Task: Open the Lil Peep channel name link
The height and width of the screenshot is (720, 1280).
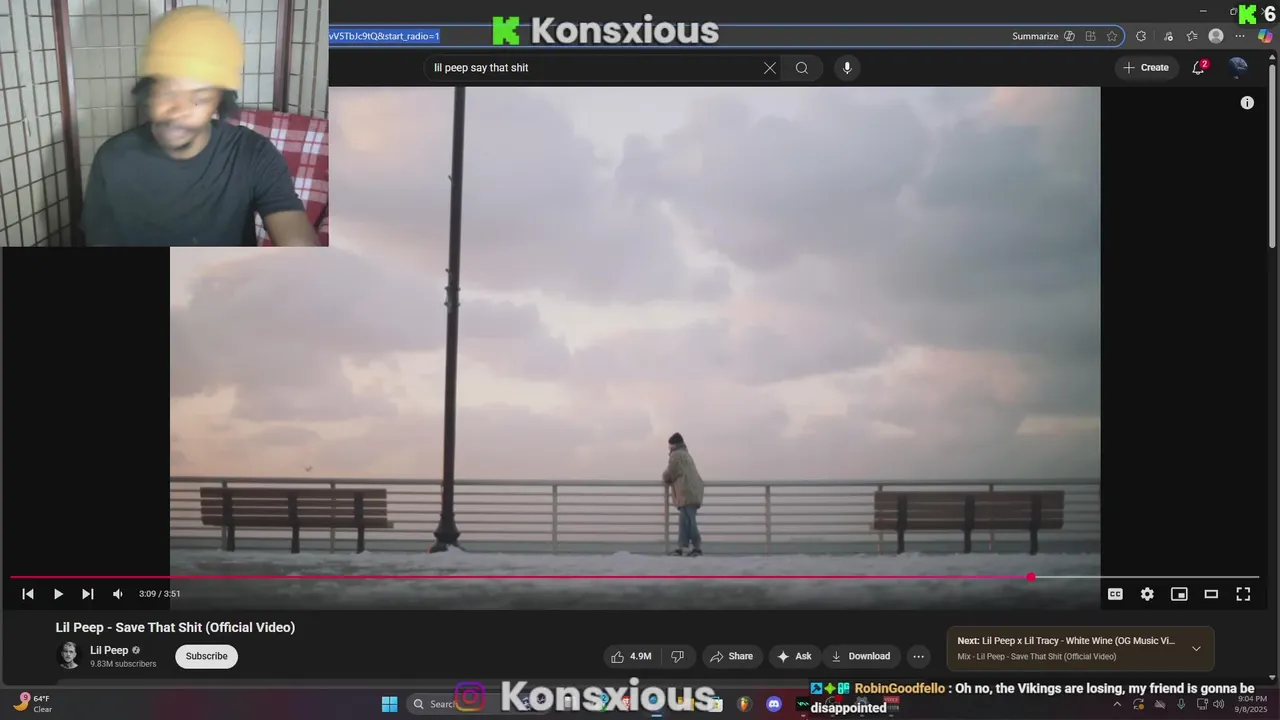Action: point(109,650)
